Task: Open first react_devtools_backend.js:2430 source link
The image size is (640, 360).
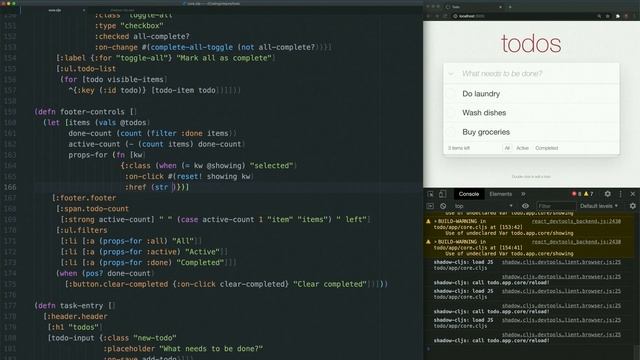Action: pyautogui.click(x=576, y=221)
